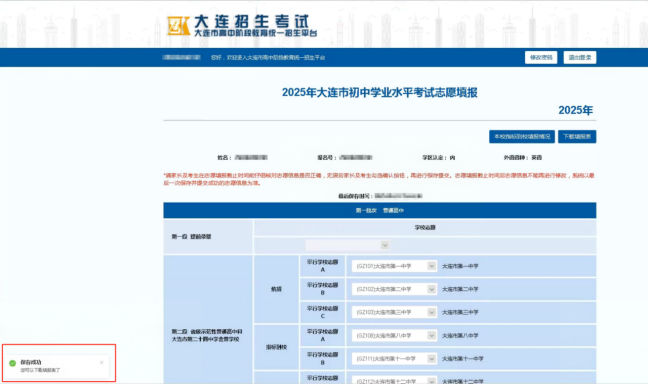Viewport: 648px width, 385px height.
Task: Open 本校指标到校填报情况
Action: click(x=522, y=137)
